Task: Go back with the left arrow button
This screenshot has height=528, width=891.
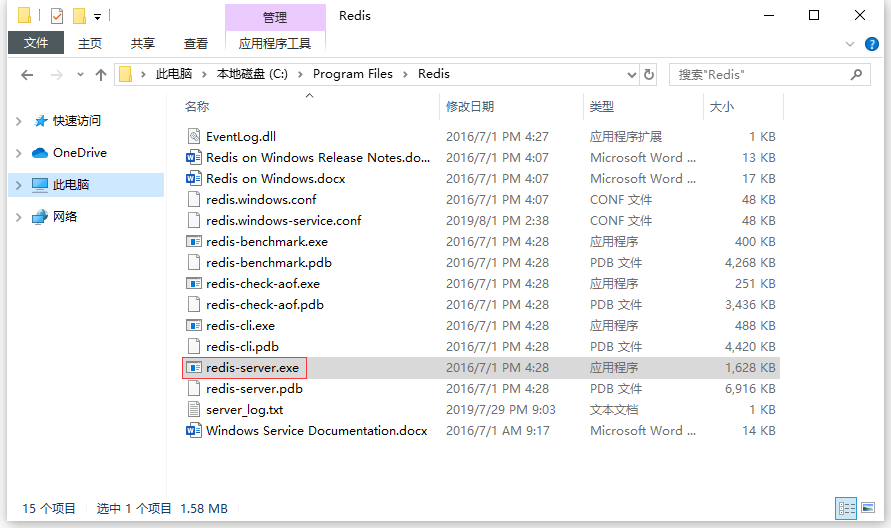Action: [x=27, y=74]
